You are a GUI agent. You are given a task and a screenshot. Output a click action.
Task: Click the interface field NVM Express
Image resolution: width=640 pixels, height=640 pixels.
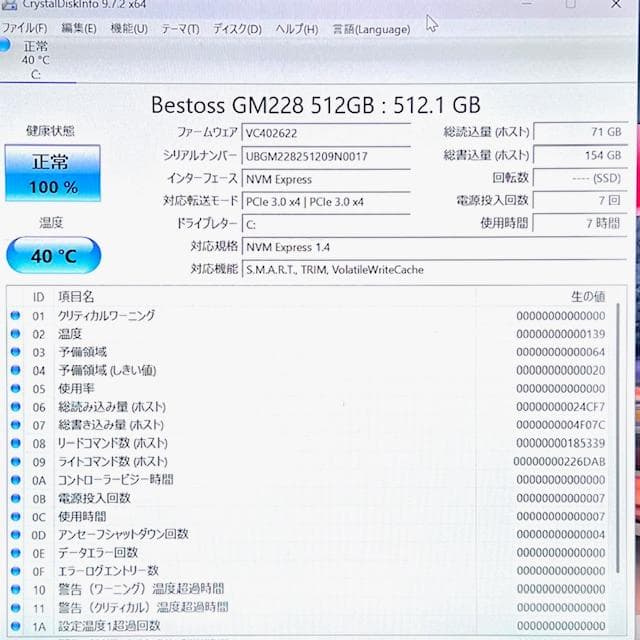pos(326,179)
